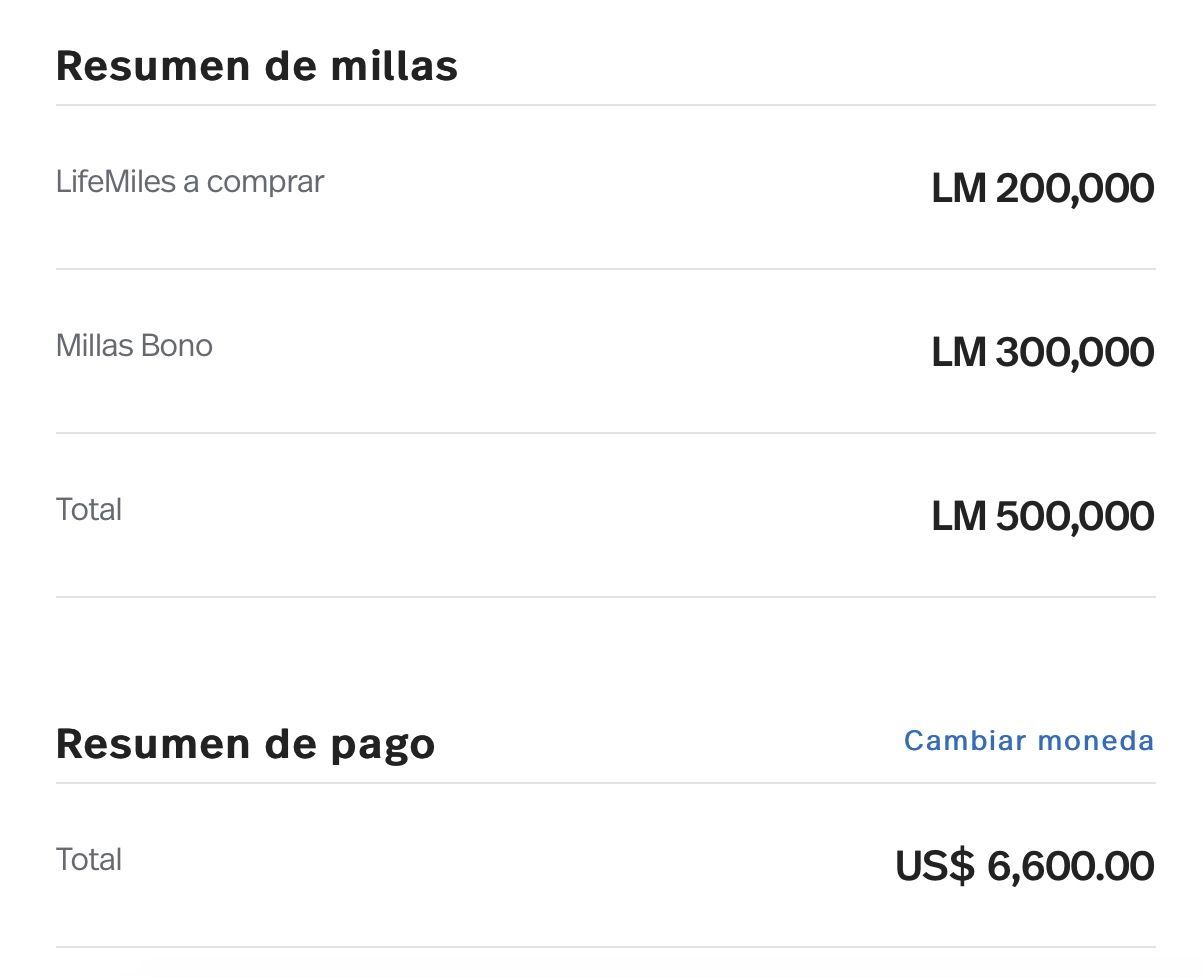Click the US$ currency symbol
Viewport: 1202px width, 978px height.
tap(934, 866)
